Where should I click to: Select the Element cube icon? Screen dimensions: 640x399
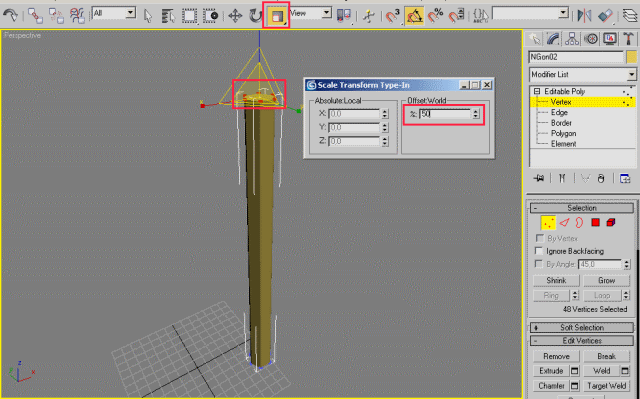point(611,223)
